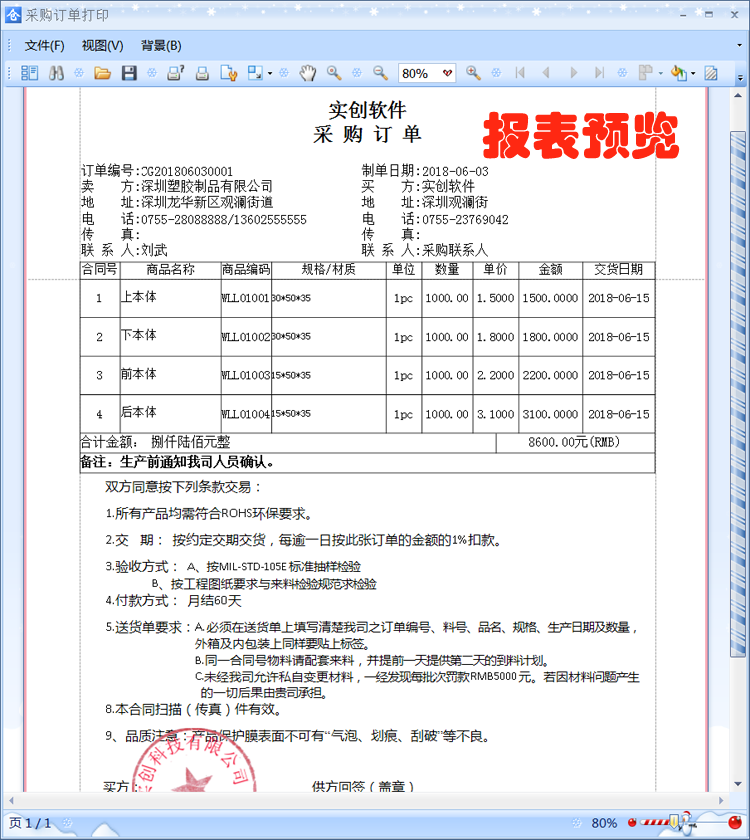
Task: Expand the page color dropdown arrow
Action: click(x=693, y=73)
